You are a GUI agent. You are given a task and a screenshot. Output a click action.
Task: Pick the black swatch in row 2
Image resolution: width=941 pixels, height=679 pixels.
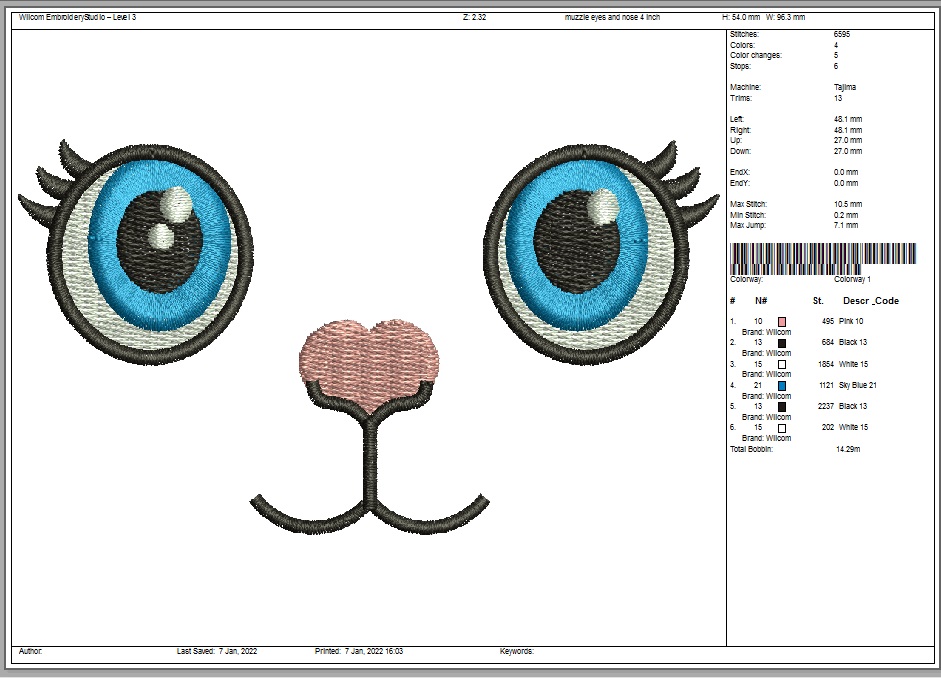click(x=782, y=343)
